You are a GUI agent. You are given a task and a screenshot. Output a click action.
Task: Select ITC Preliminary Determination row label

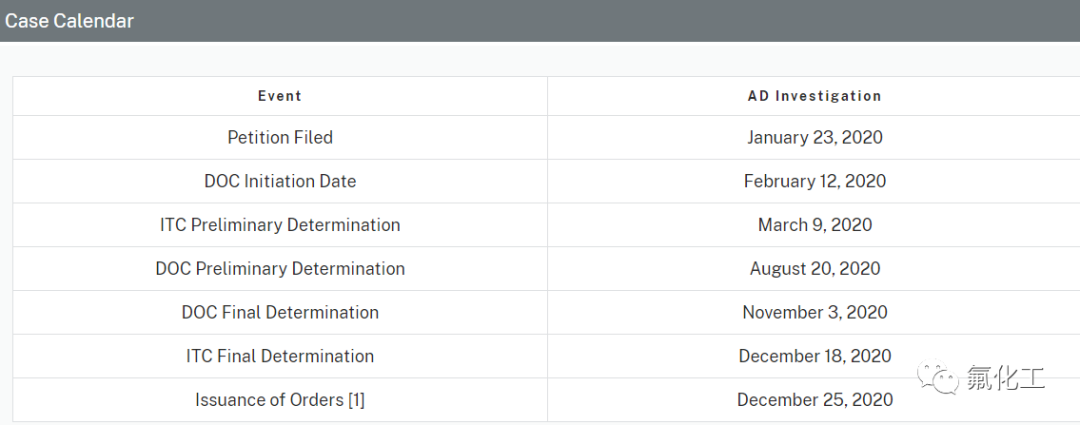click(x=280, y=225)
